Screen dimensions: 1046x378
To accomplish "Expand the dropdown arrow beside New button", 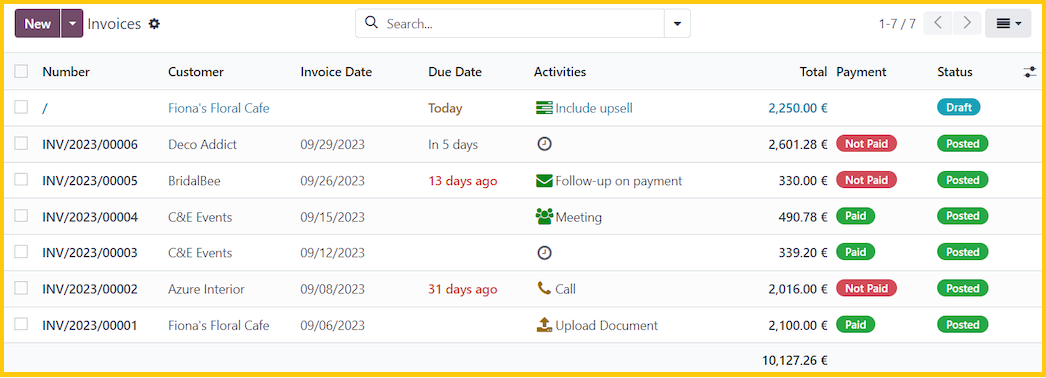I will (x=72, y=23).
